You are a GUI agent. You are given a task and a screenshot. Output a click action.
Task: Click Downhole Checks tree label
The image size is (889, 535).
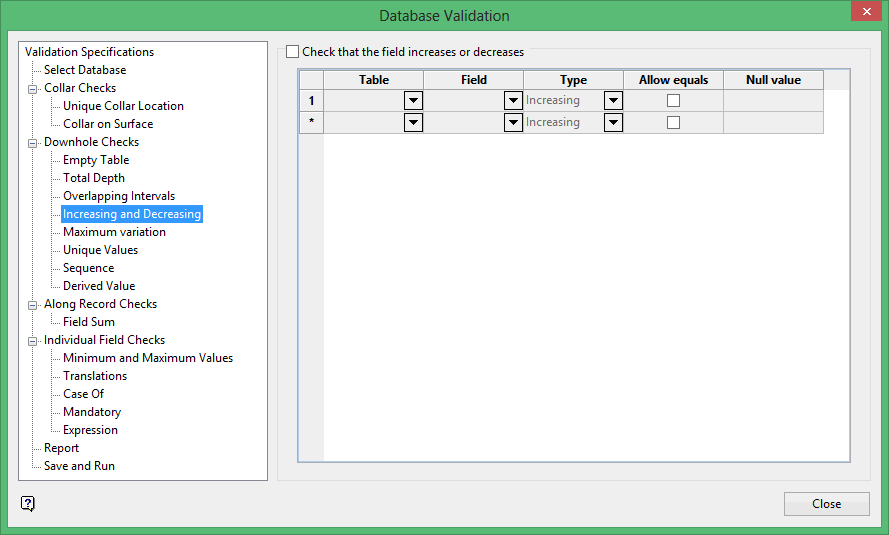click(91, 142)
